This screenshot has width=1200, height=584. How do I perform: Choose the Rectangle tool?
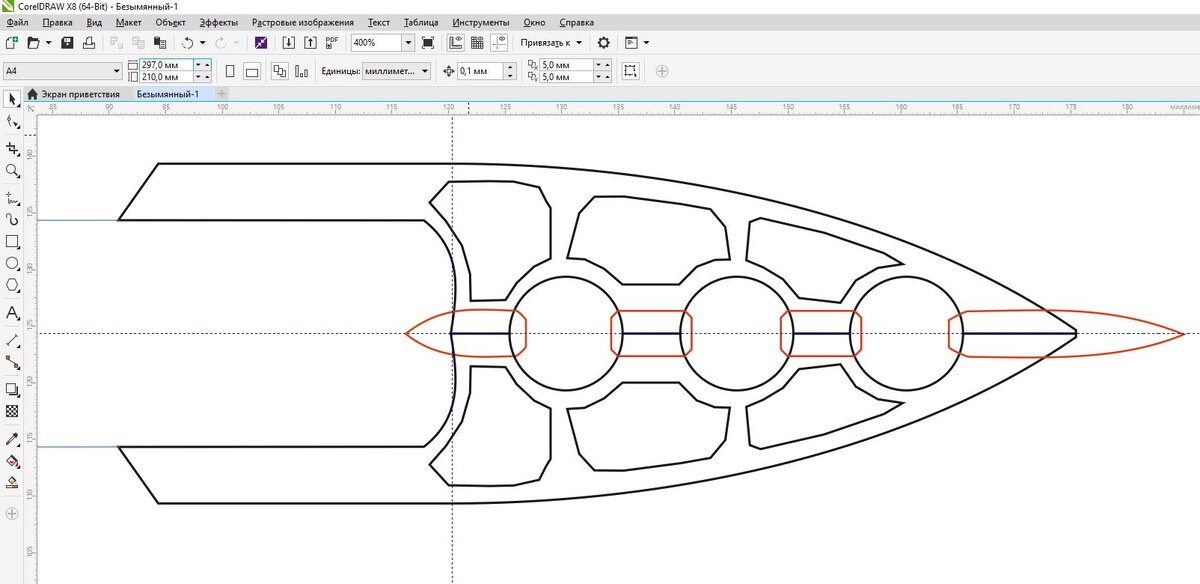coord(12,241)
